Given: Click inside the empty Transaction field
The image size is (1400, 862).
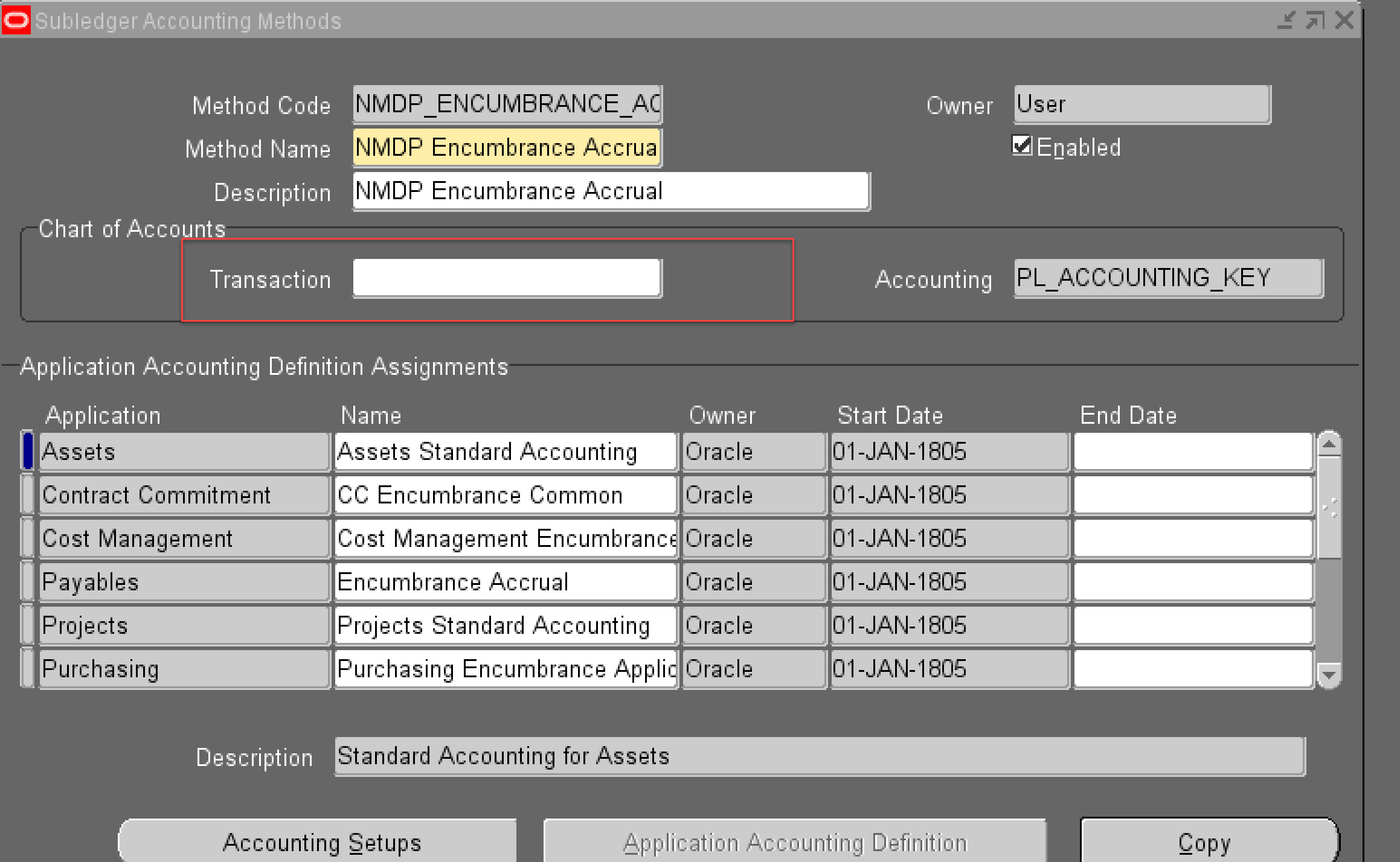Looking at the screenshot, I should [506, 278].
